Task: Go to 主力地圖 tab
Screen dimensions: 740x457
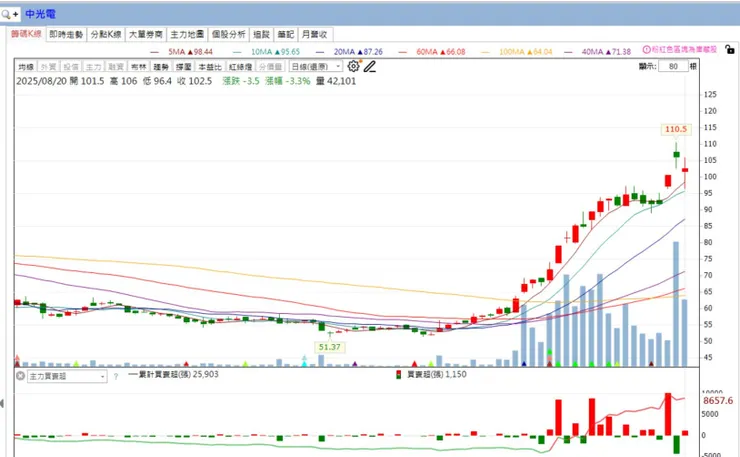Action: 187,34
